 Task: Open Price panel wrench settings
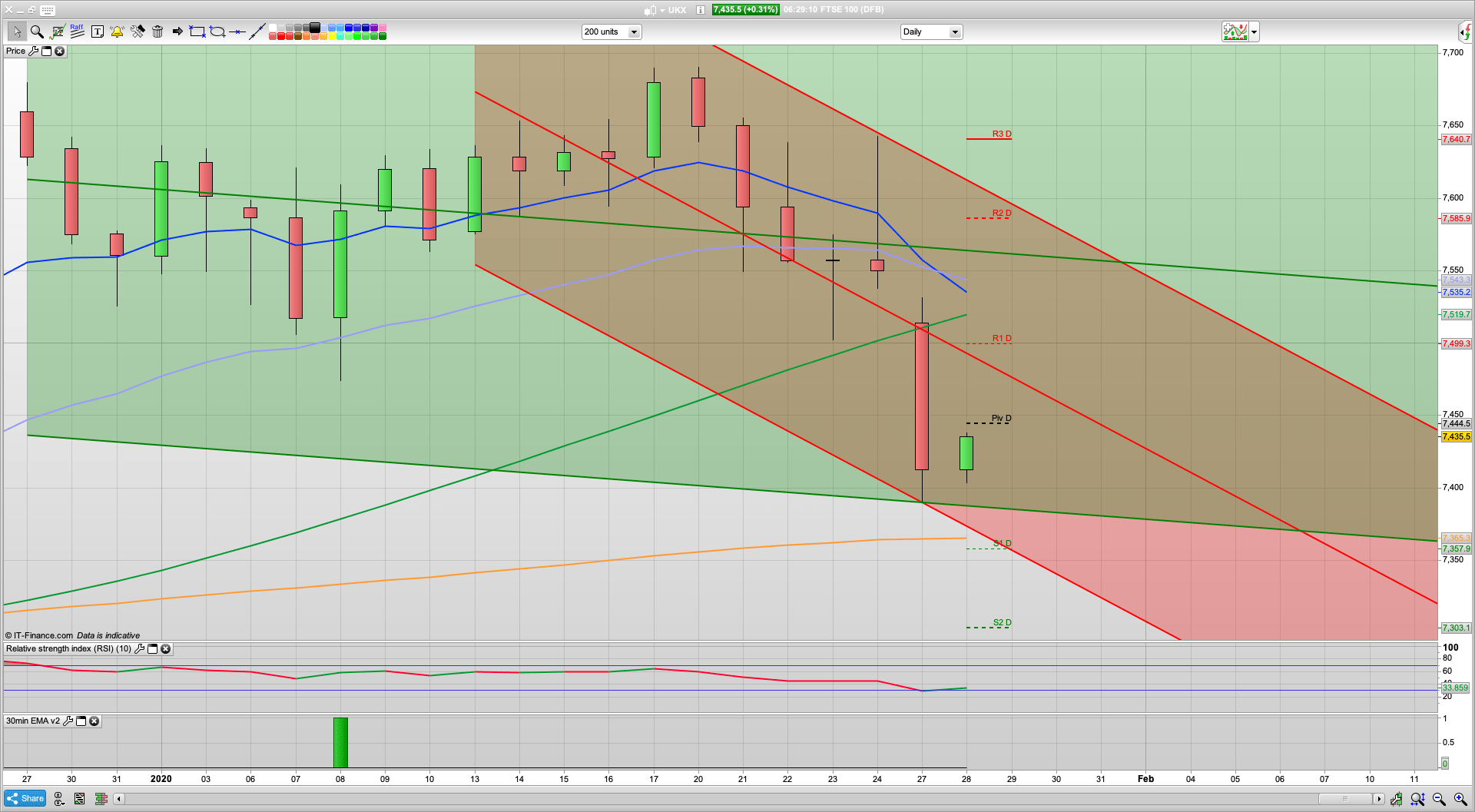[x=33, y=51]
